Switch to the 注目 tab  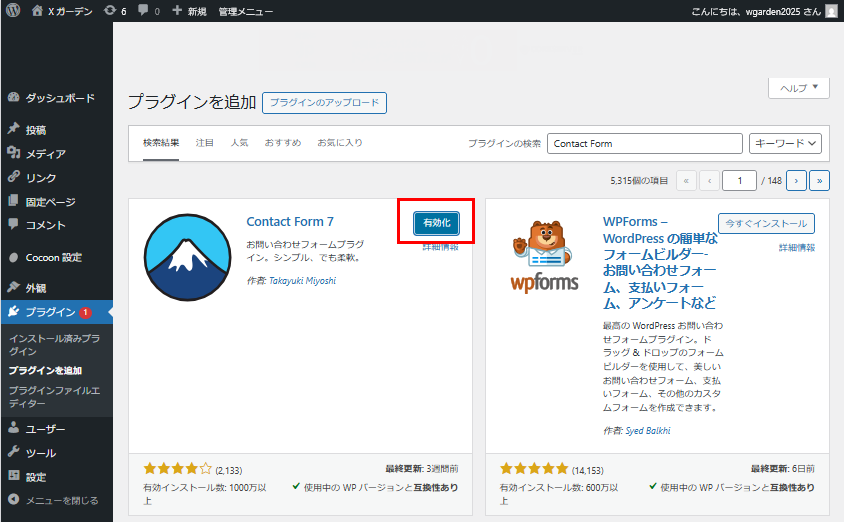205,143
